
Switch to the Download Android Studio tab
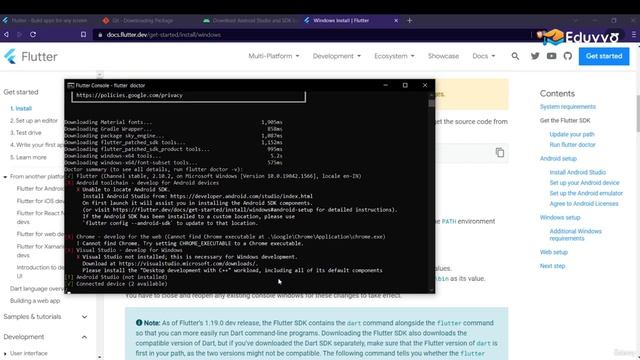pyautogui.click(x=250, y=20)
